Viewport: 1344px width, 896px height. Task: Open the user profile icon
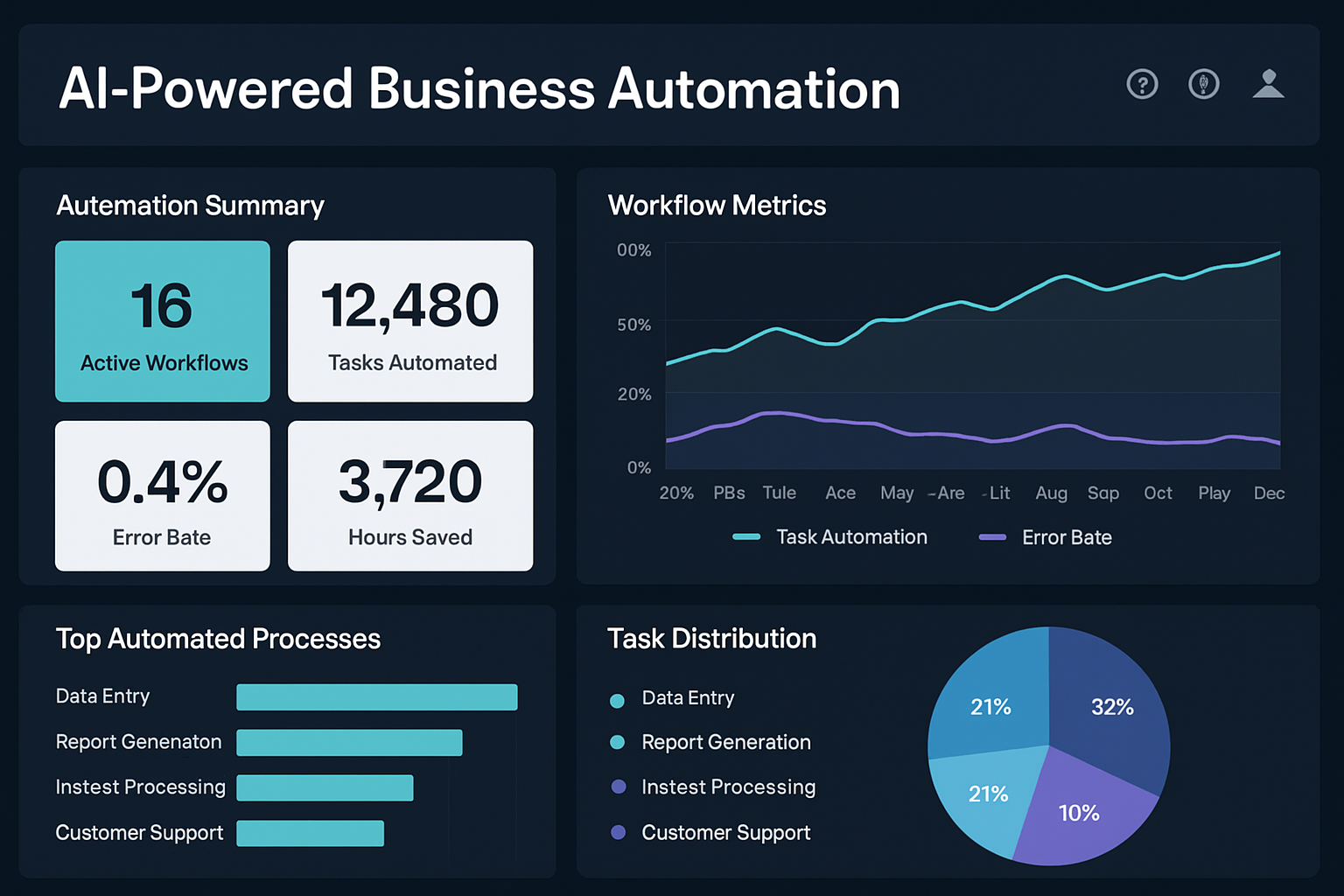(x=1268, y=84)
